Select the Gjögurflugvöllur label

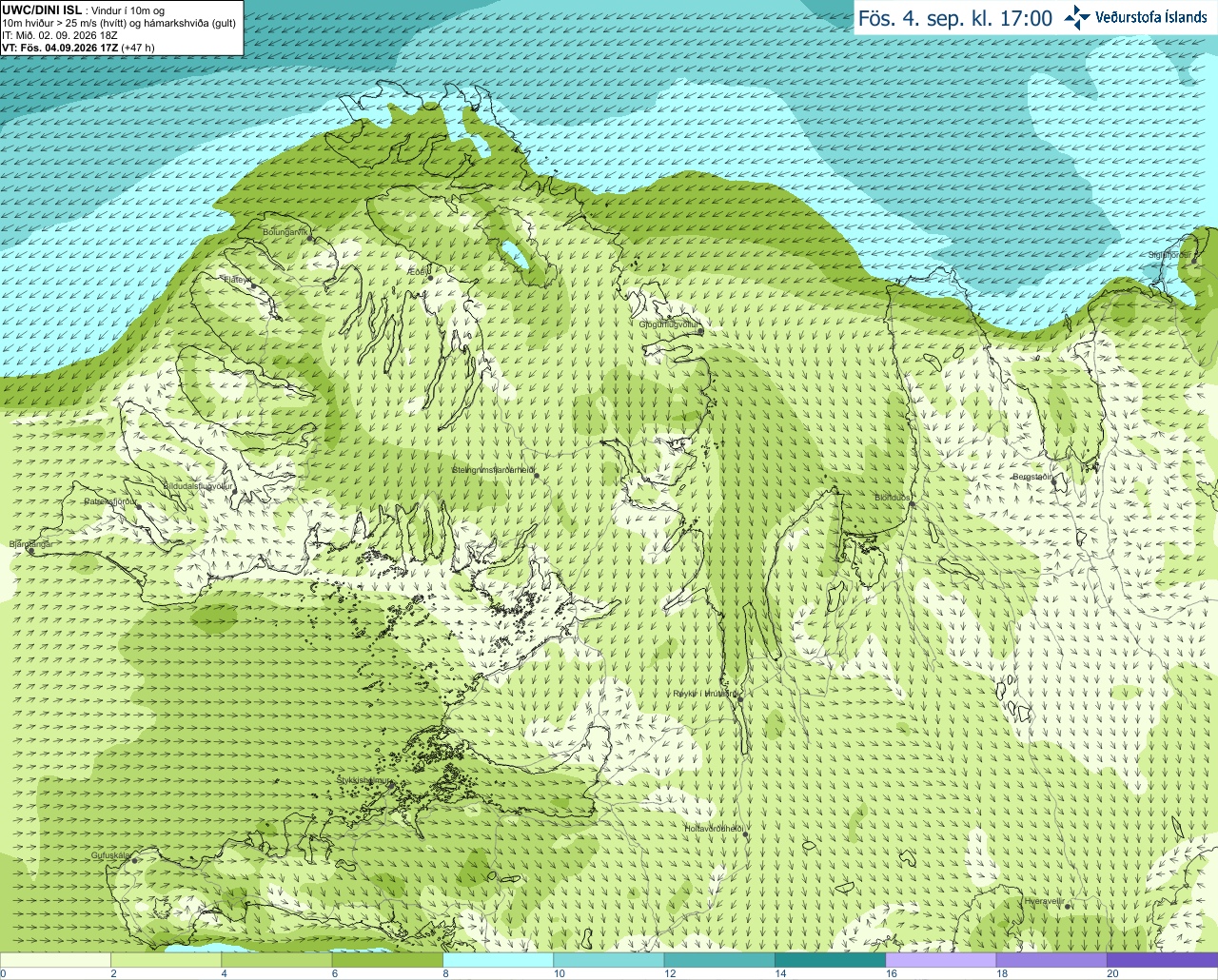click(x=670, y=324)
